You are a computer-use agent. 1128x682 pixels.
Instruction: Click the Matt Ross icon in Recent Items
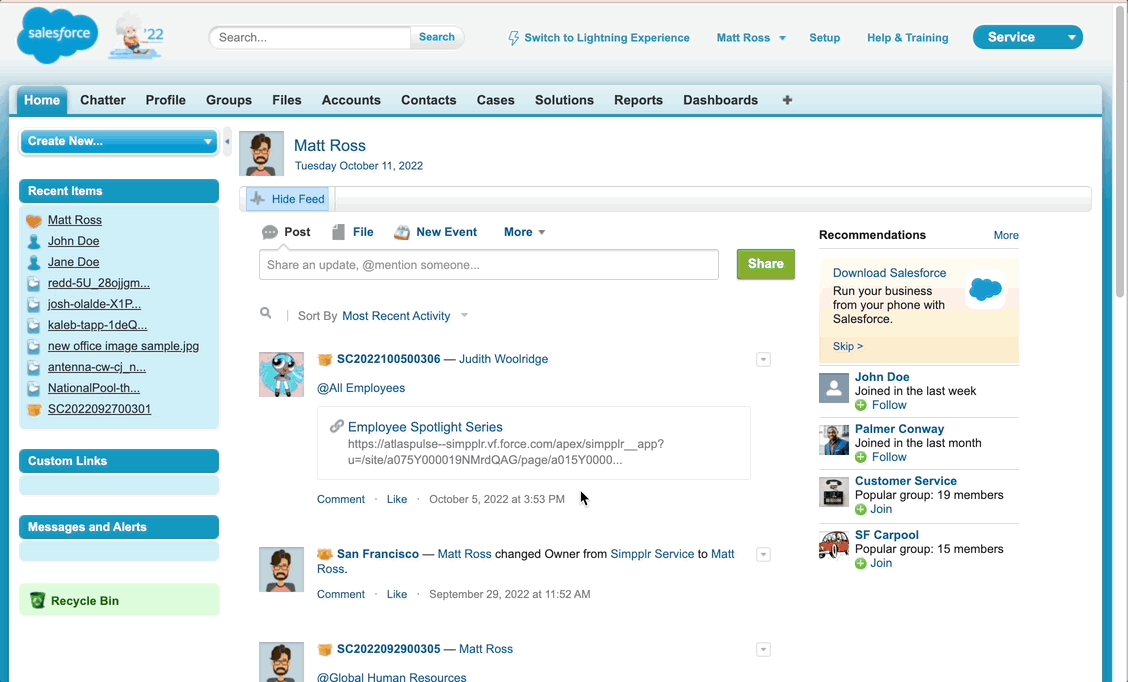(x=34, y=220)
